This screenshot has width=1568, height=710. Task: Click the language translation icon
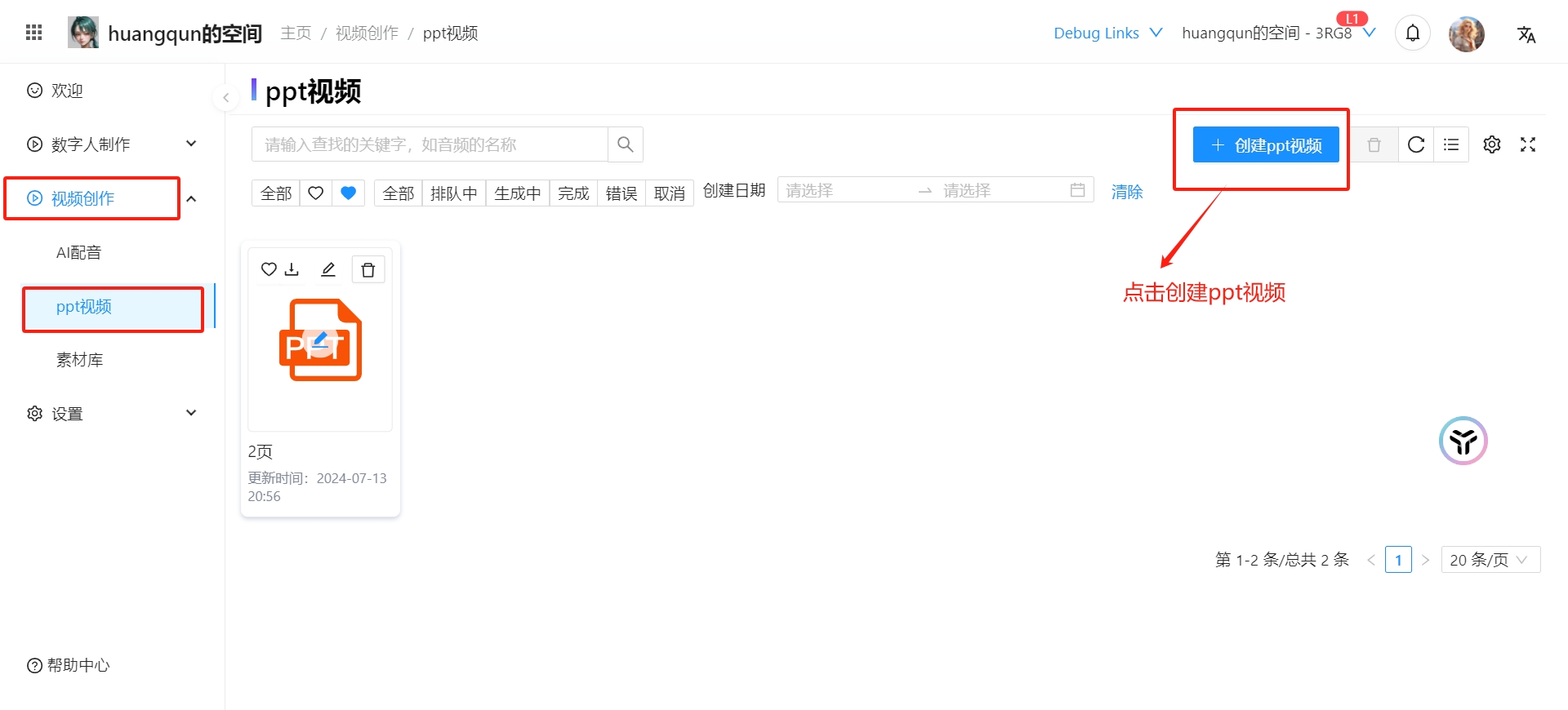tap(1526, 34)
